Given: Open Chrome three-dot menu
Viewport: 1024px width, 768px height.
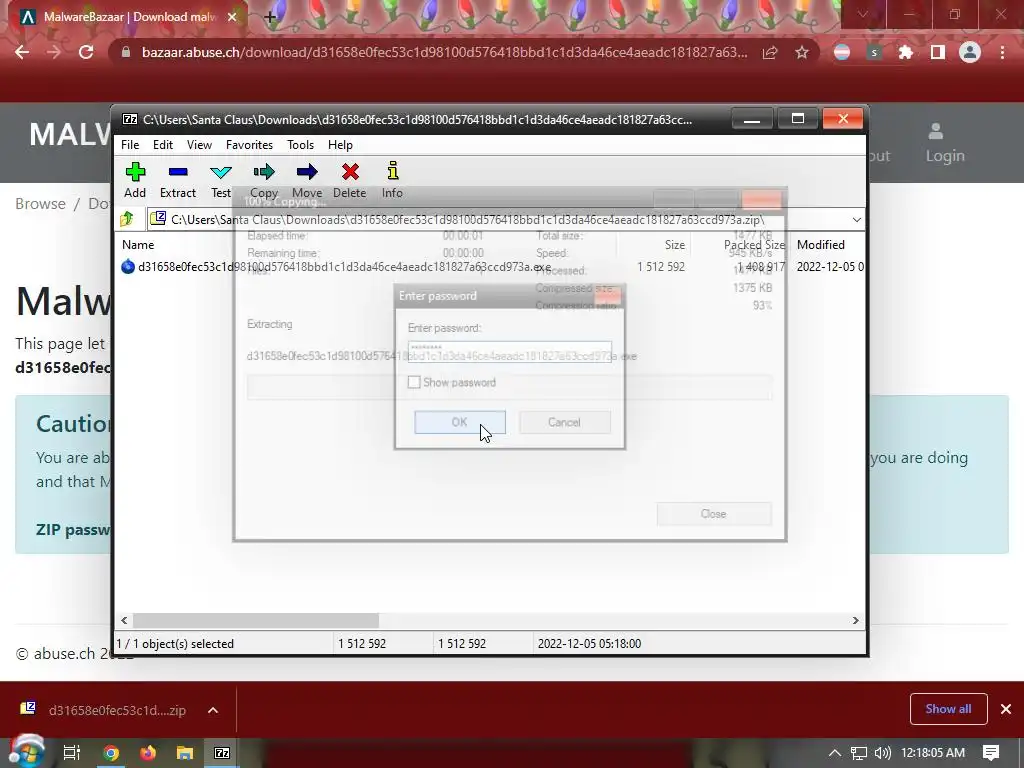Looking at the screenshot, I should [x=1002, y=52].
